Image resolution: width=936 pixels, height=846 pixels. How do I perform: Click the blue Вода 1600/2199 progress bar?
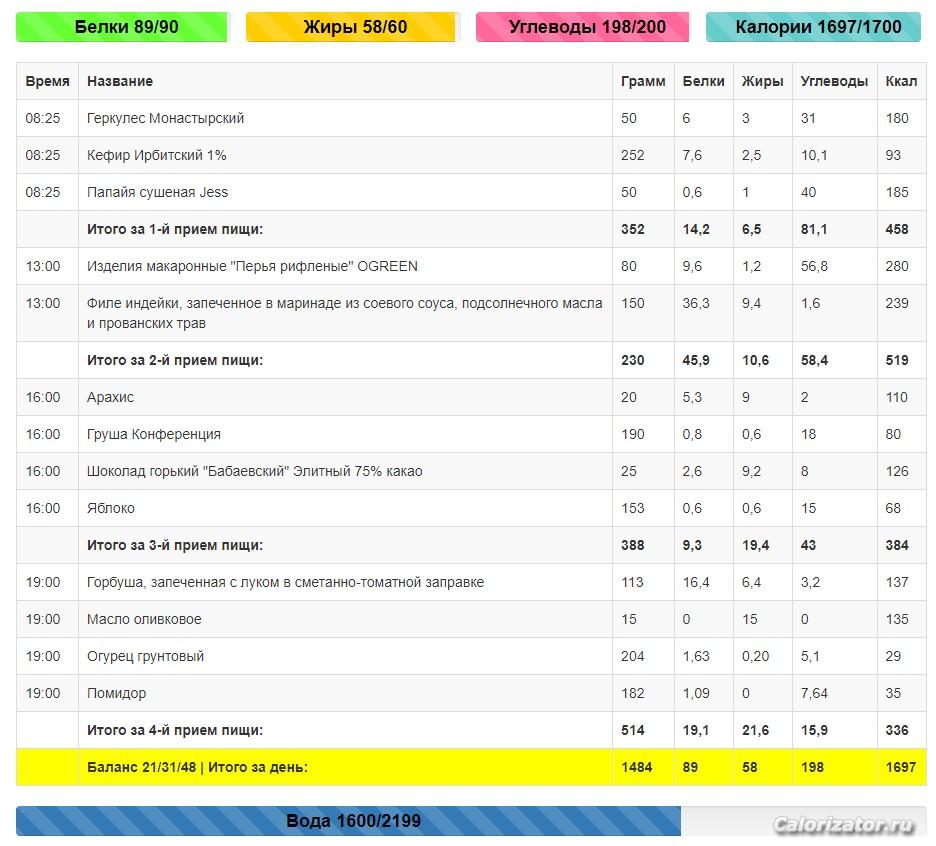[x=353, y=821]
